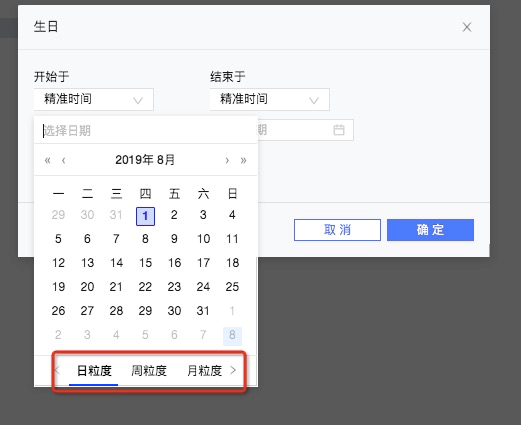Select greyed July 29 in first row
The image size is (521, 425).
(58, 215)
